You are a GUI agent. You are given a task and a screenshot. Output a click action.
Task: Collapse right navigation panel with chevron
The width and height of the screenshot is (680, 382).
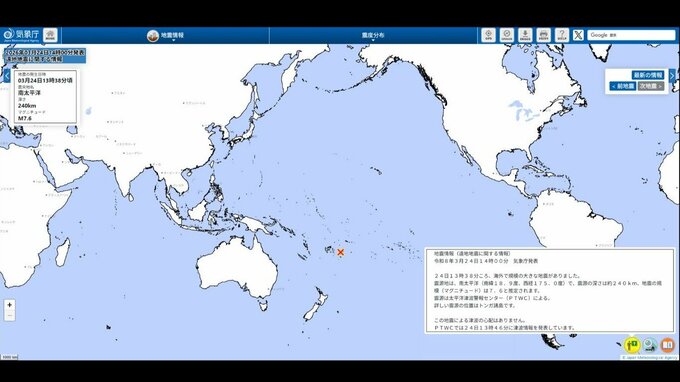(x=672, y=76)
